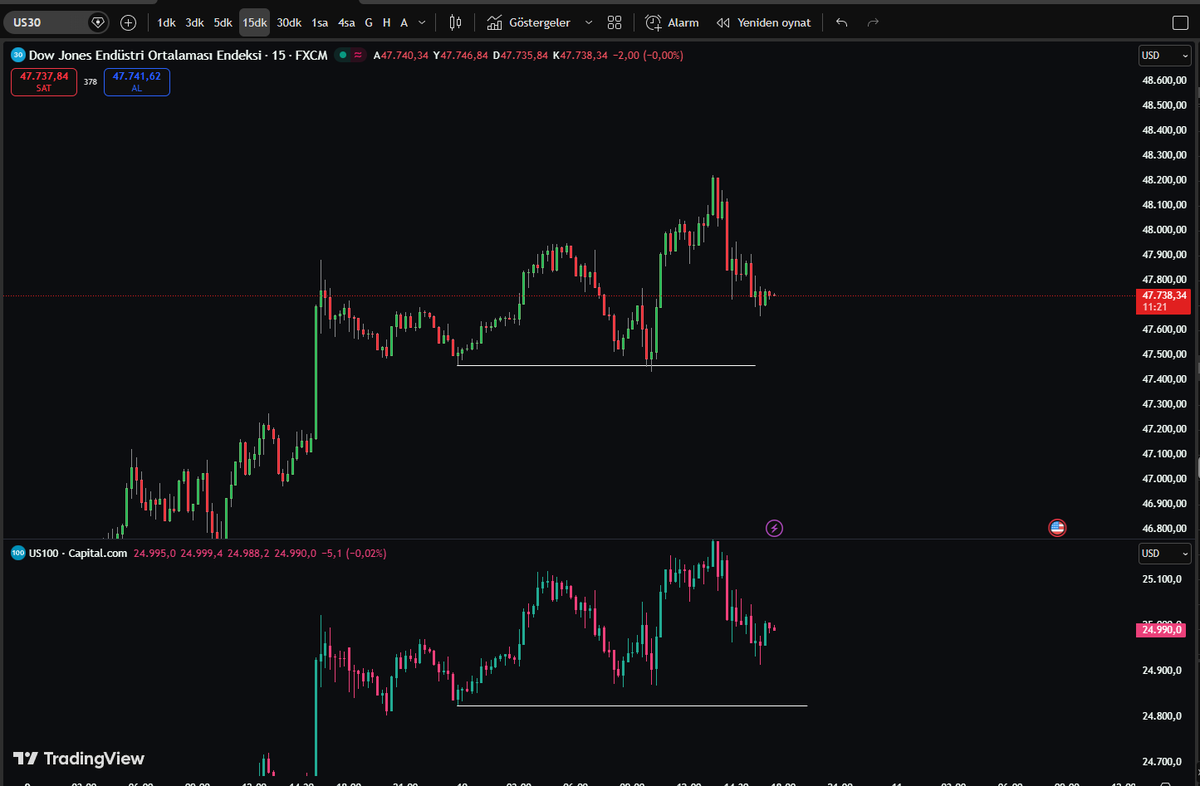Click the 48.200,00 price axis label
The width and height of the screenshot is (1200, 786).
click(x=1165, y=180)
